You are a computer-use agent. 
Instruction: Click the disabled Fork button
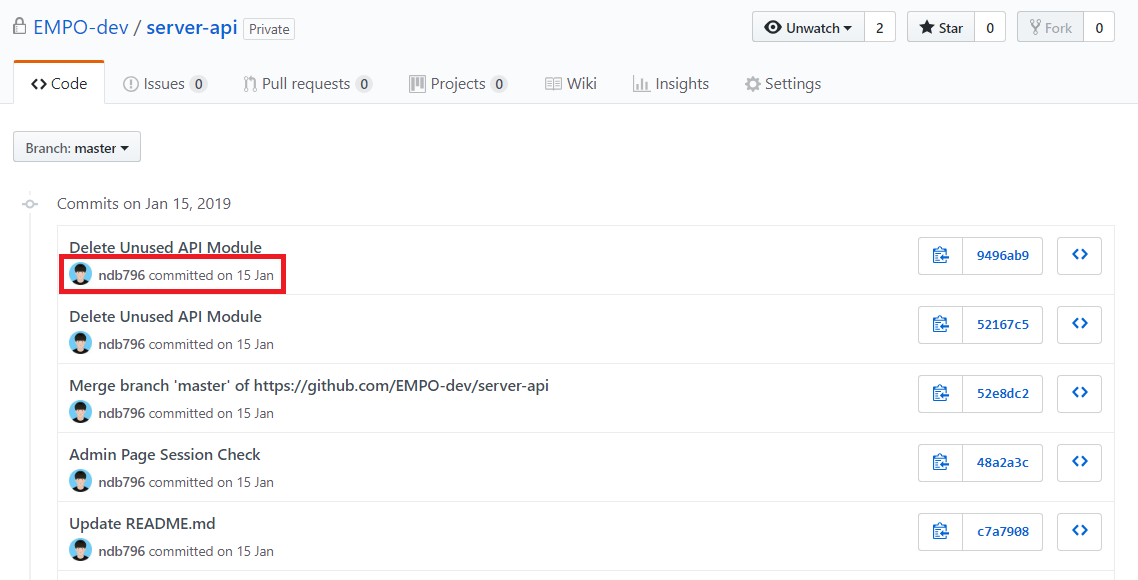pos(1050,28)
